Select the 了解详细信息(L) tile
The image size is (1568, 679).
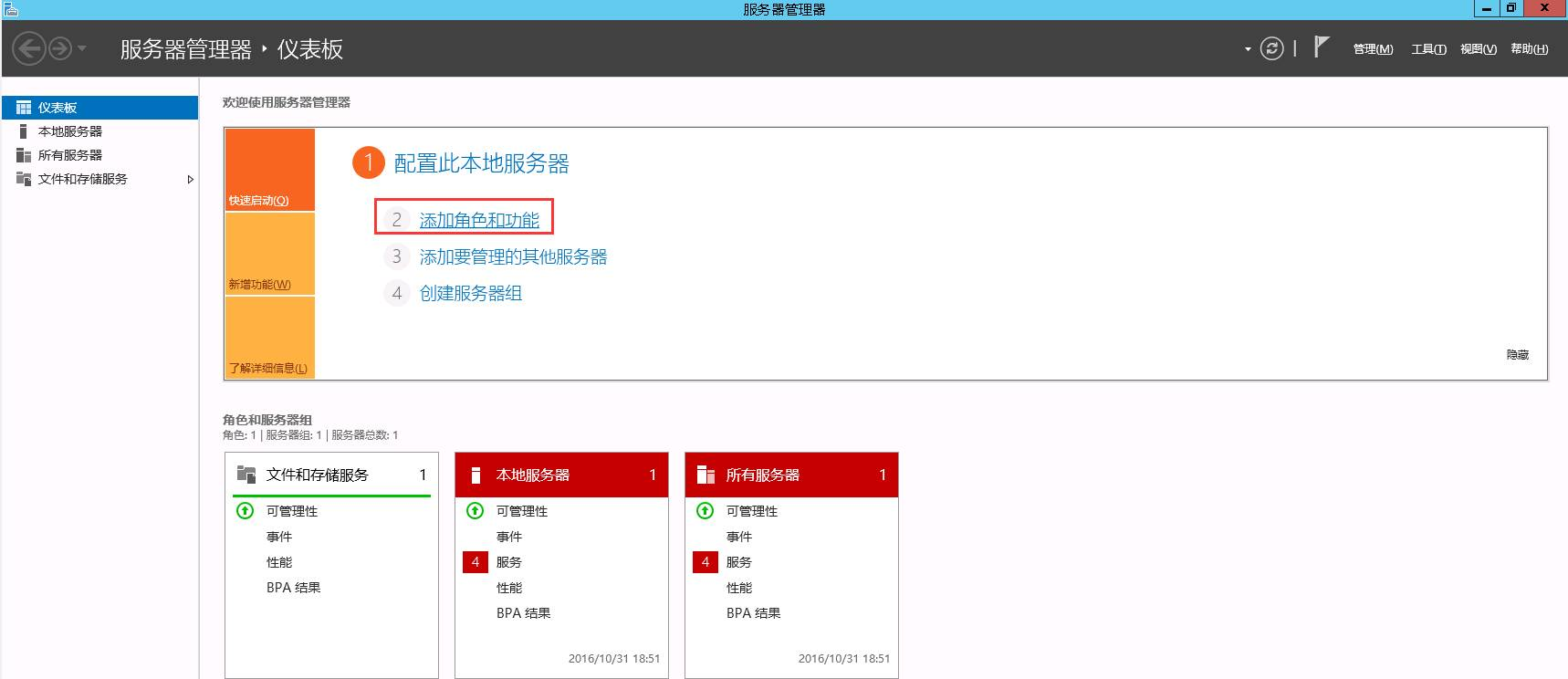(269, 338)
